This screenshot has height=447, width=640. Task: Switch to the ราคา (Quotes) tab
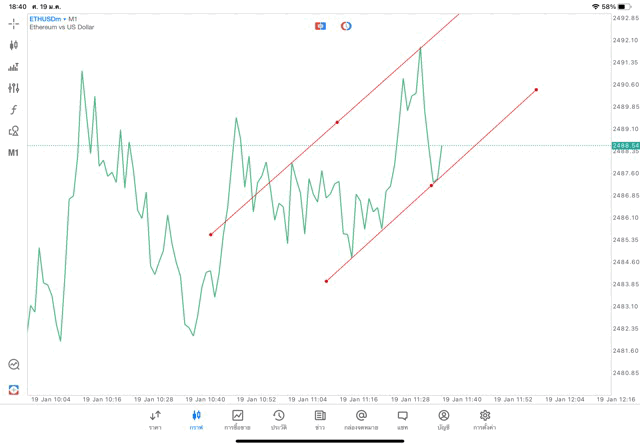155,419
